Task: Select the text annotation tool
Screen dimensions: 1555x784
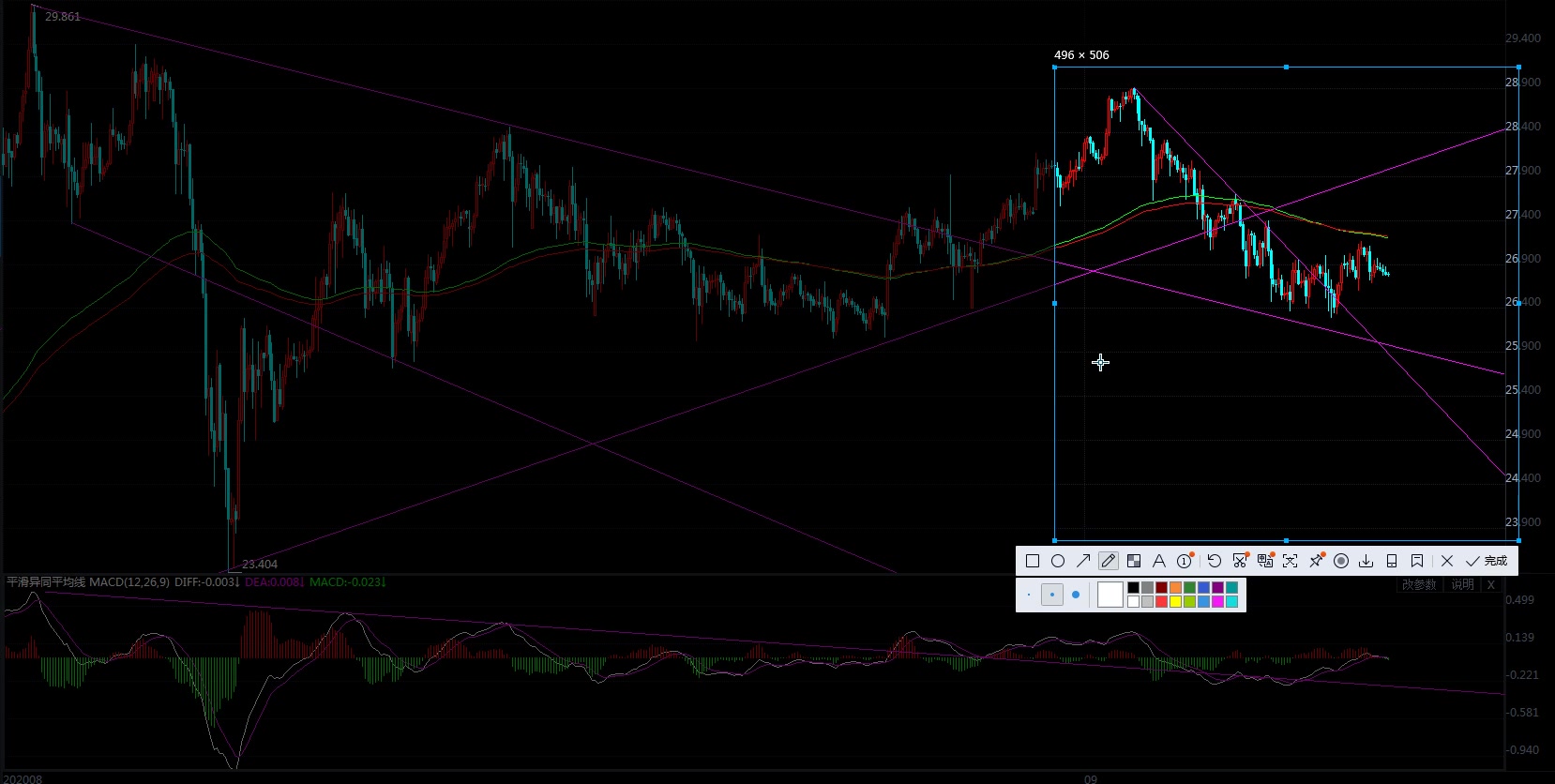Action: coord(1159,561)
